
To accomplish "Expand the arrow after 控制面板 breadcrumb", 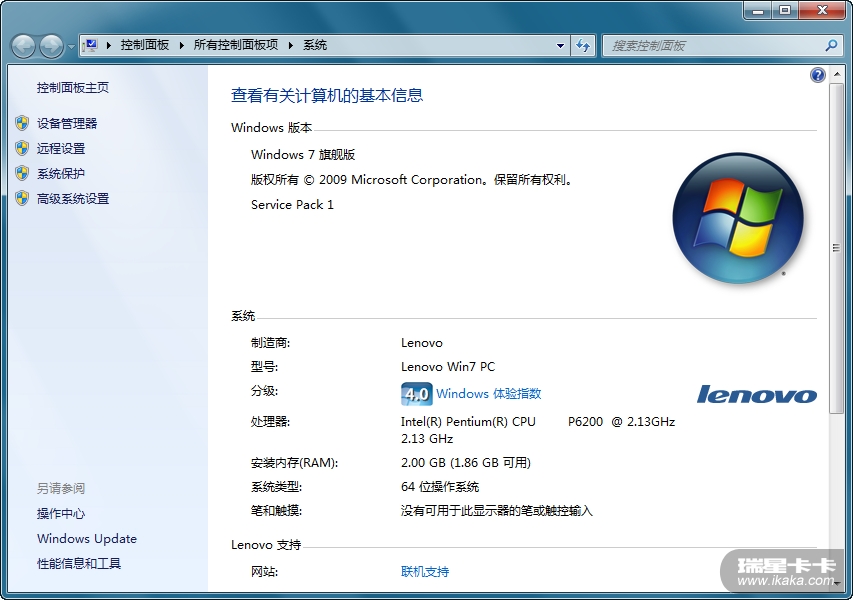I will click(182, 45).
